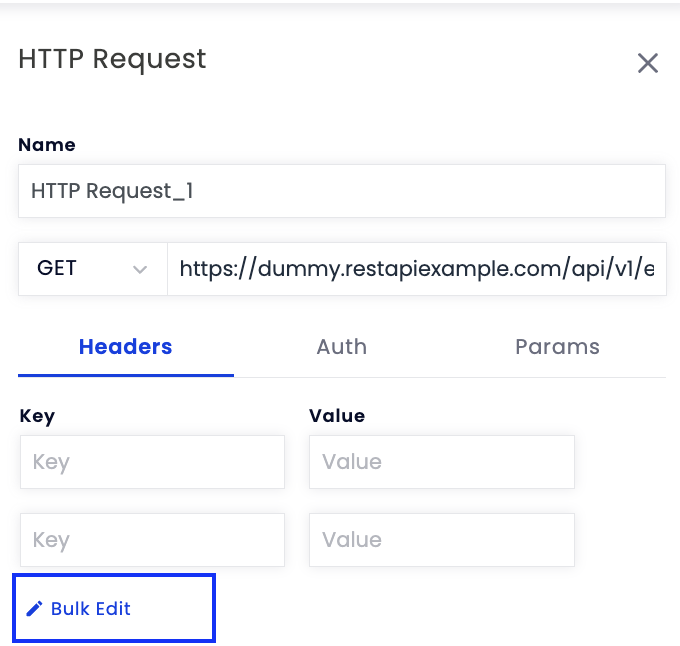Viewport: 680px width, 646px height.
Task: Focus the first header Value field
Action: 442,462
